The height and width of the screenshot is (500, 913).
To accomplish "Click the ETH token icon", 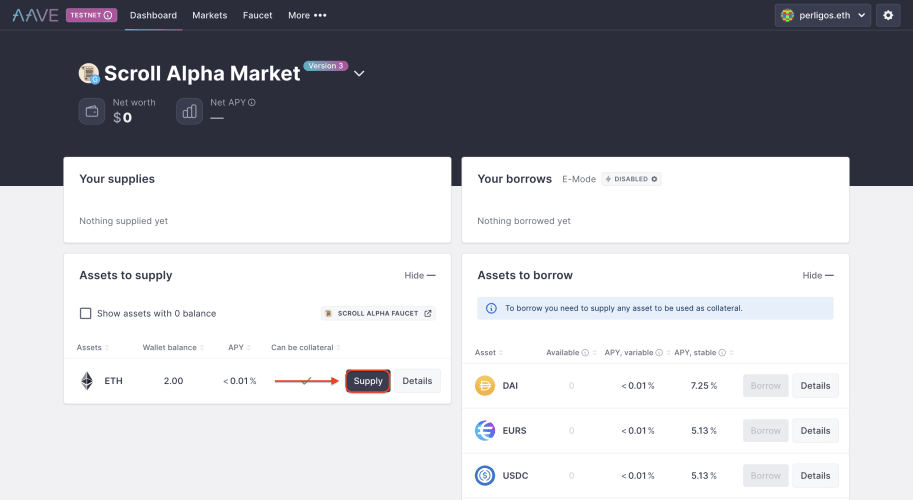I will (x=87, y=381).
